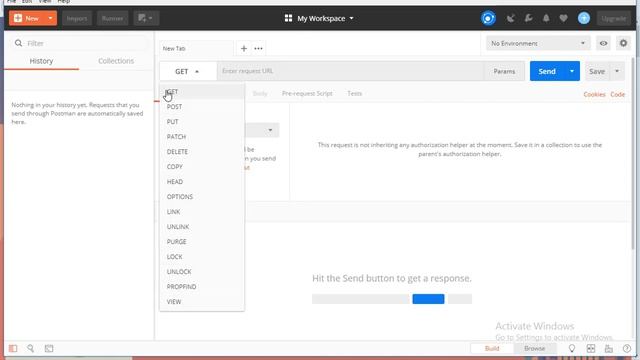The image size is (640, 360).
Task: Click the Save button
Action: [x=597, y=71]
